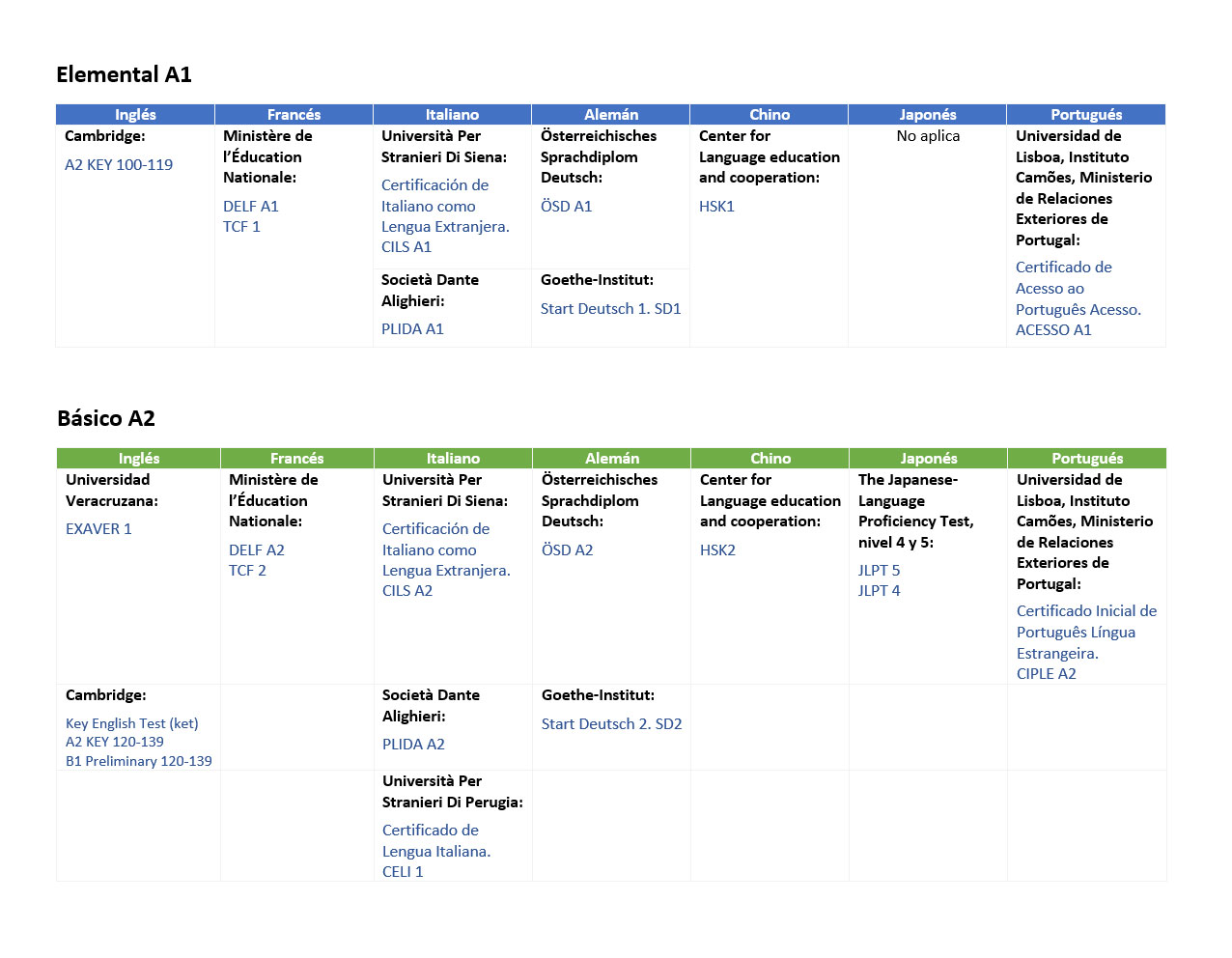The height and width of the screenshot is (958, 1232).
Task: Select the TCF 1 link
Action: pyautogui.click(x=241, y=227)
